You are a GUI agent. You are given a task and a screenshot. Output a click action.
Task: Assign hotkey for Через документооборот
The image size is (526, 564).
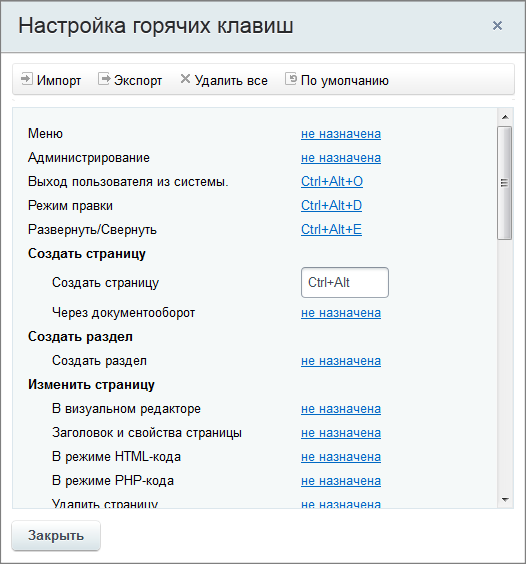341,313
